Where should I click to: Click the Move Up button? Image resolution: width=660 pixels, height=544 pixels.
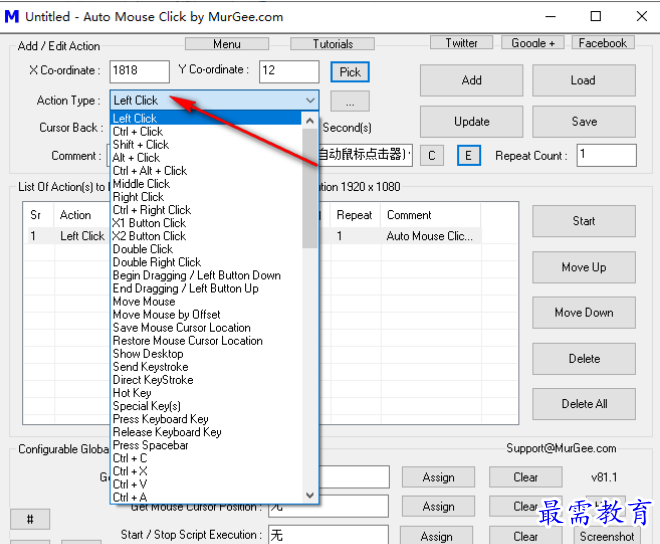pos(584,267)
